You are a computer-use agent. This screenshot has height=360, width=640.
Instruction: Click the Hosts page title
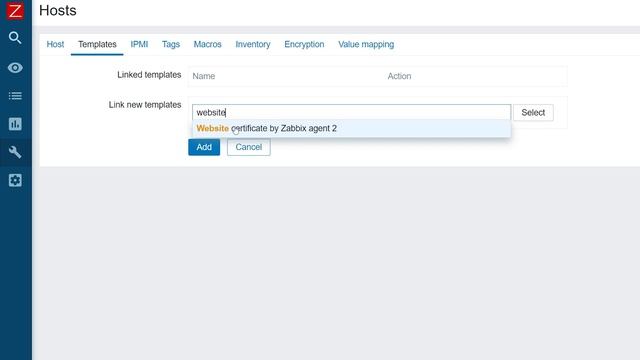[x=58, y=10]
